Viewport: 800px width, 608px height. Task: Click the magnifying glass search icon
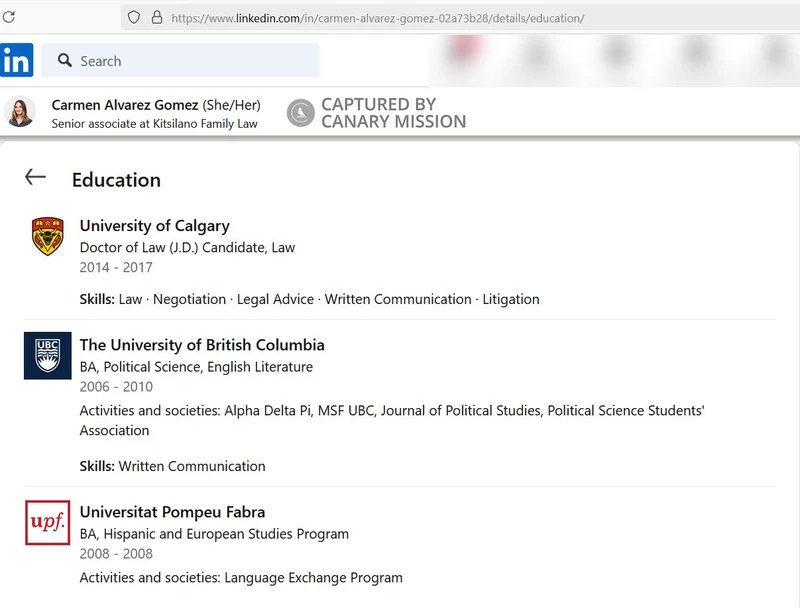click(65, 60)
